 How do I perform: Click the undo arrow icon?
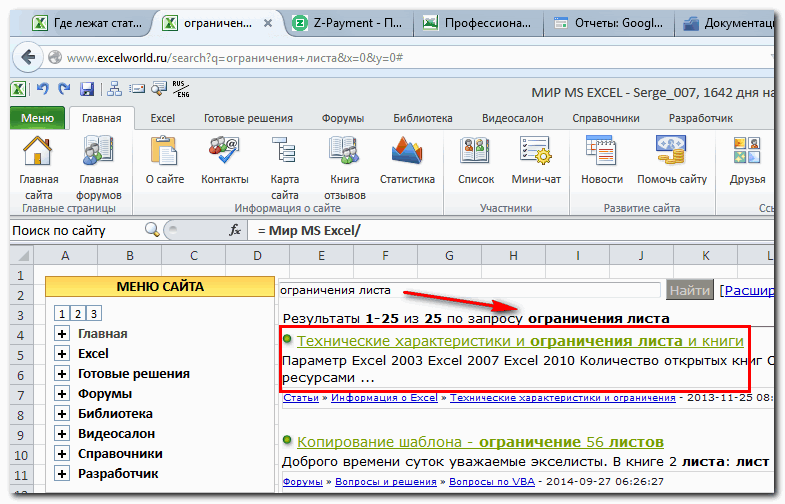(43, 90)
